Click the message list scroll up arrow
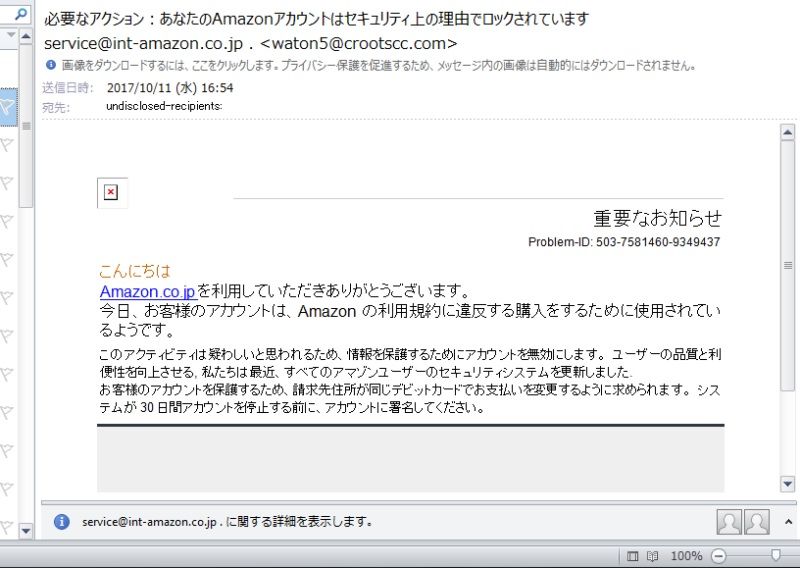800x568 pixels. click(x=26, y=37)
